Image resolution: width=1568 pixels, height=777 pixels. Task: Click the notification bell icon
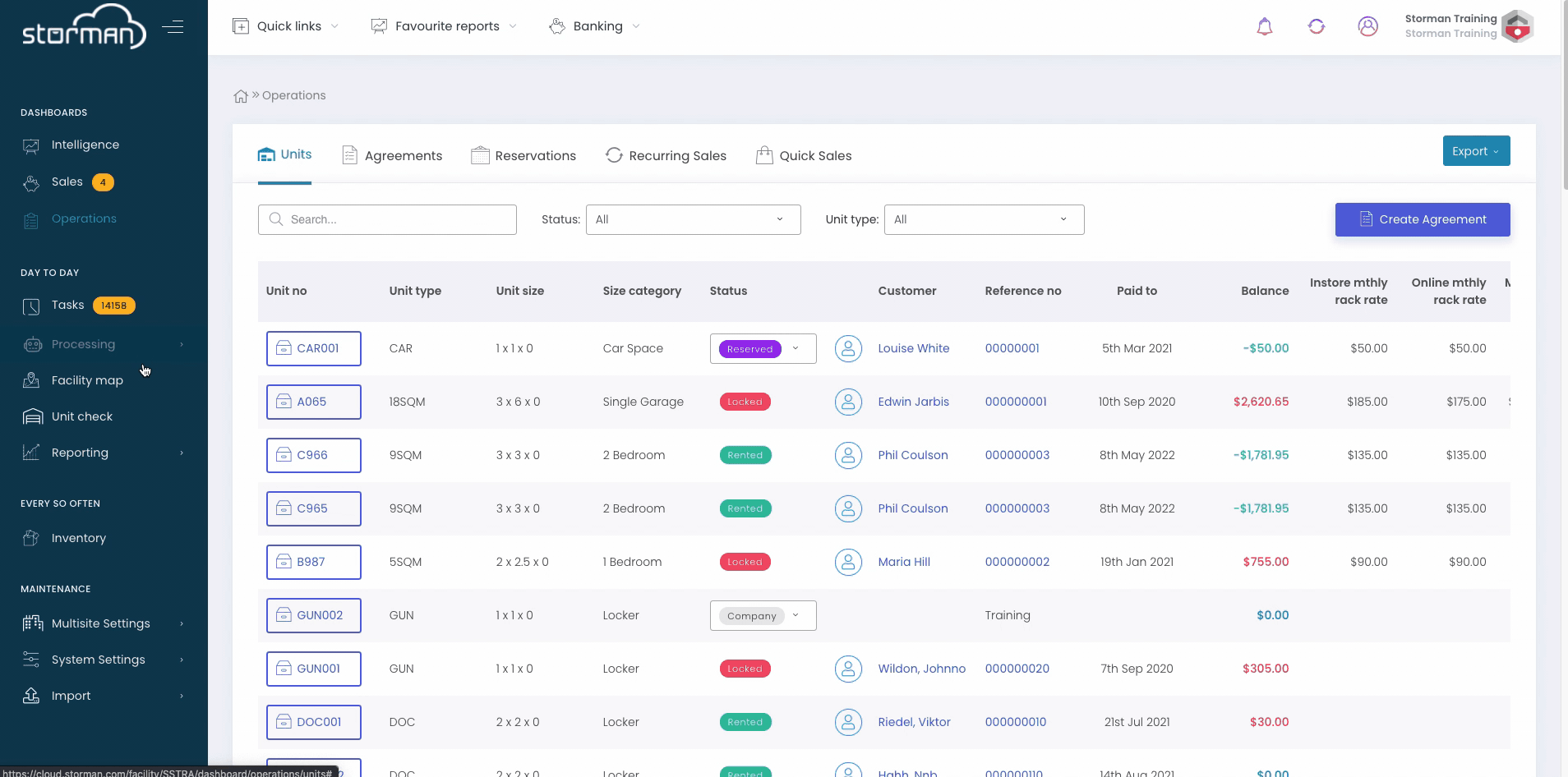[1265, 27]
